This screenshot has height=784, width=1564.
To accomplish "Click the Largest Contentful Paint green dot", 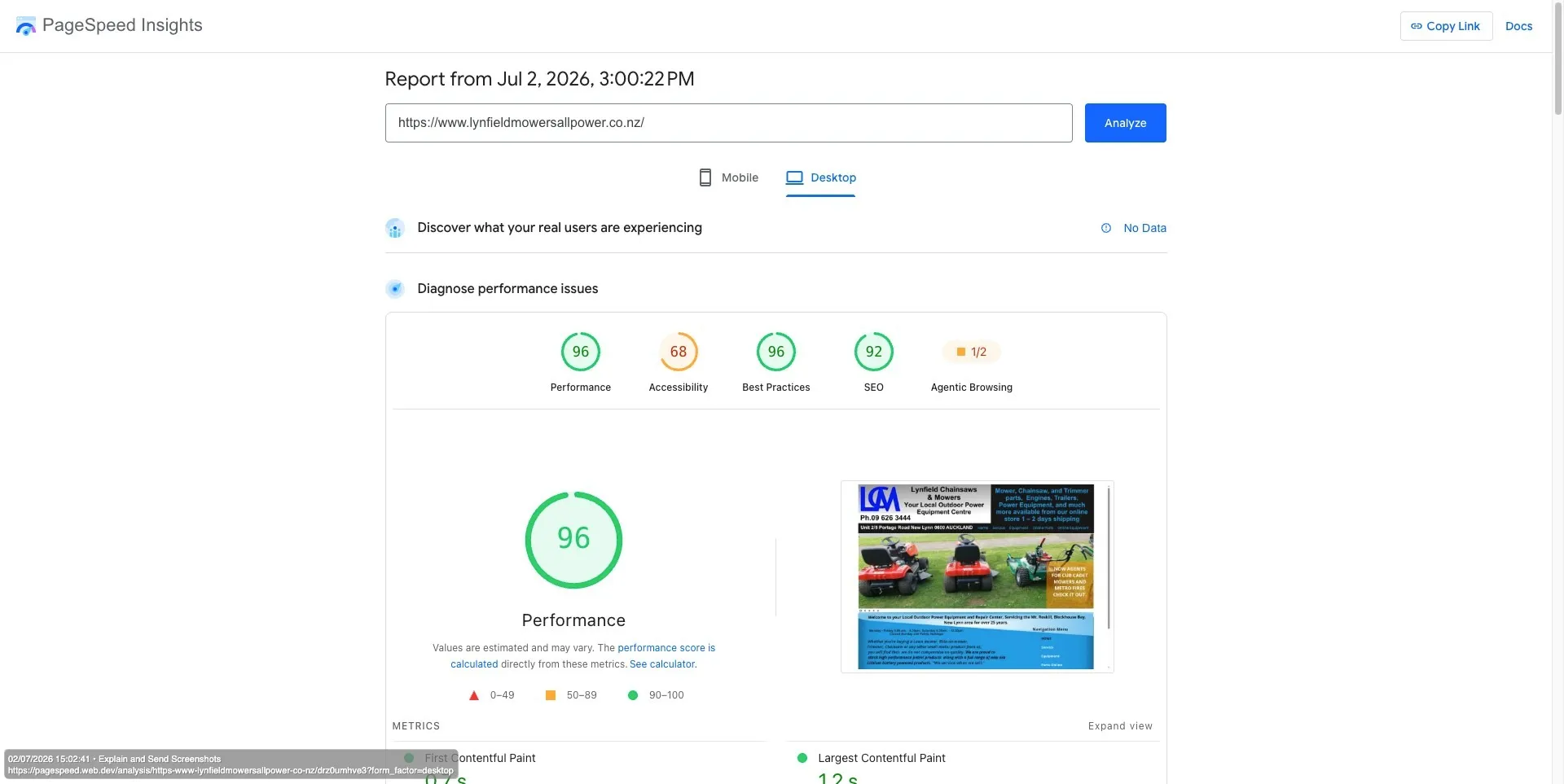I will [802, 758].
